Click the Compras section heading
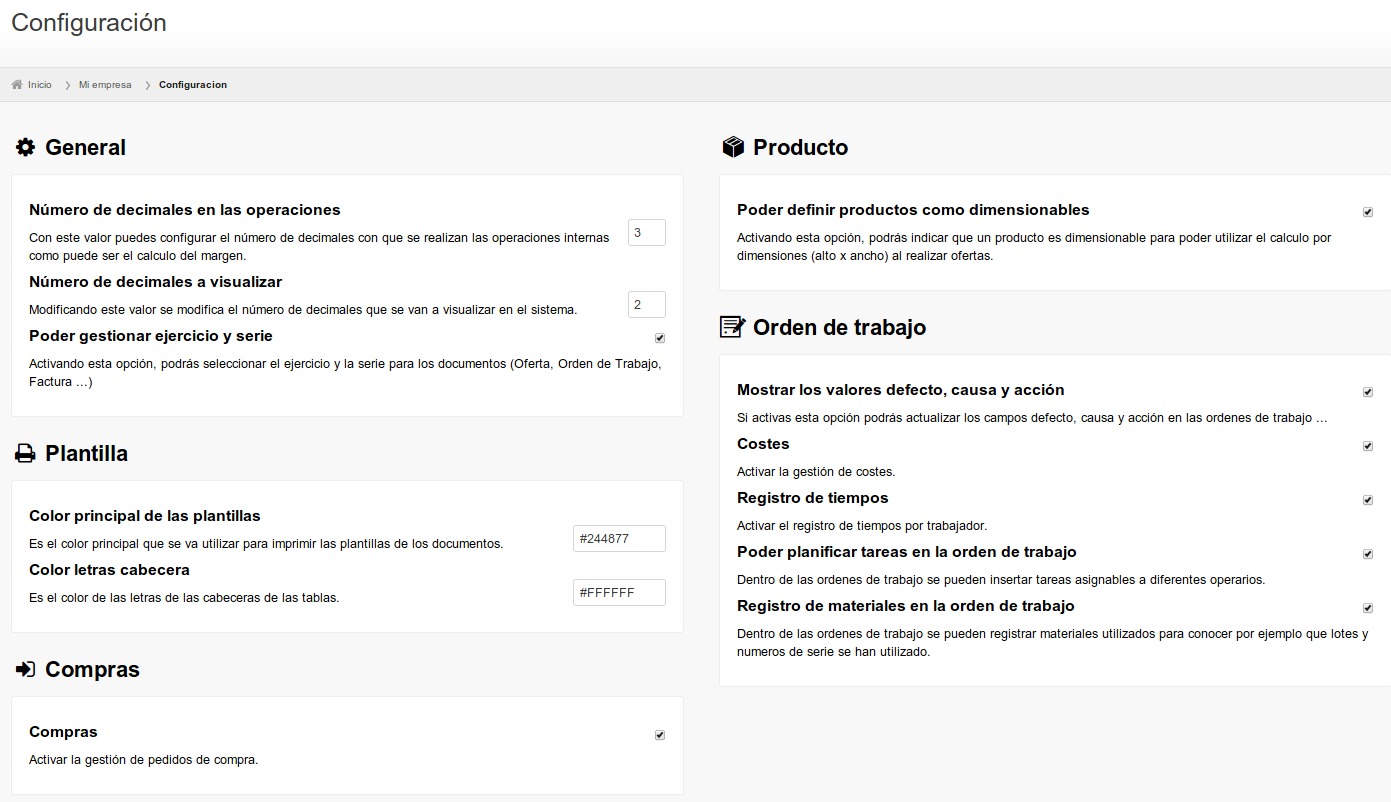 point(93,670)
